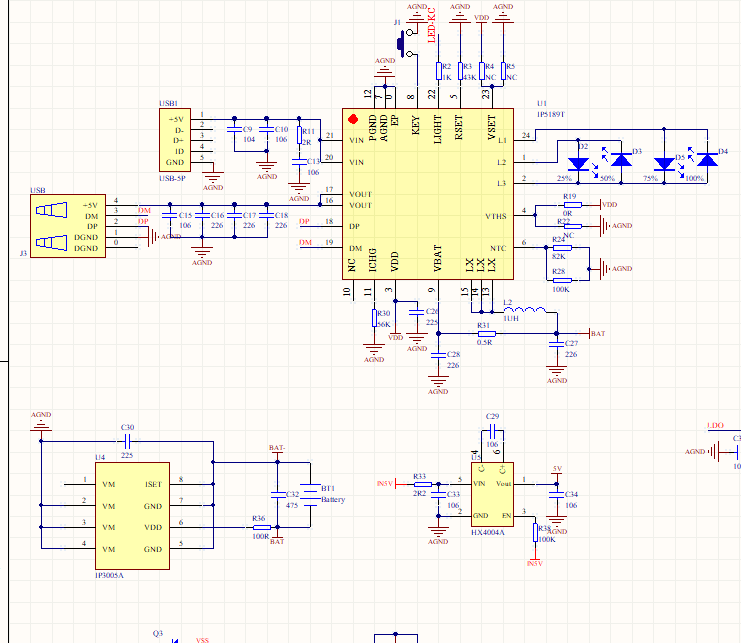Click battery BT1 symbol

[x=310, y=494]
